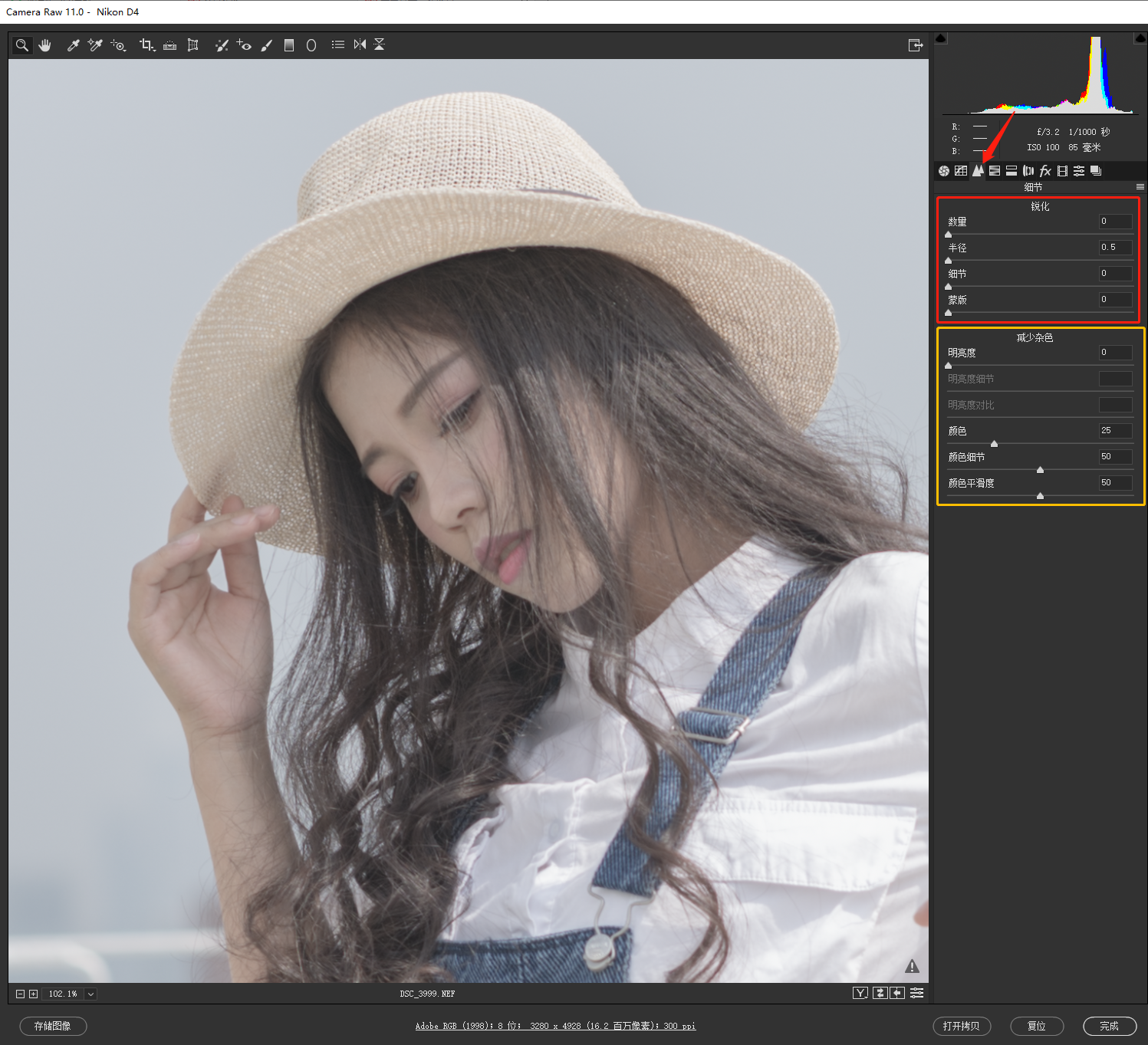Open the zoom level dropdown
Image resolution: width=1148 pixels, height=1045 pixels.
(90, 994)
